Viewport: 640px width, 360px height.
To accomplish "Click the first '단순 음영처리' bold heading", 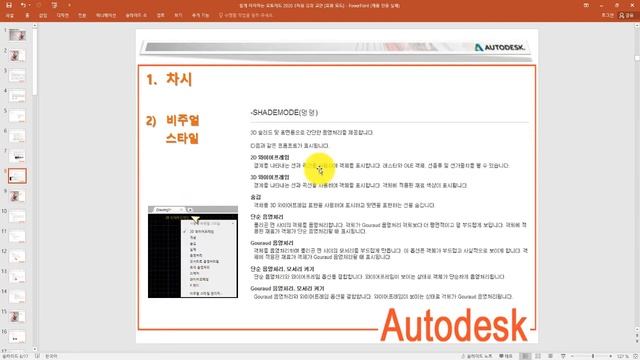I will pos(267,217).
